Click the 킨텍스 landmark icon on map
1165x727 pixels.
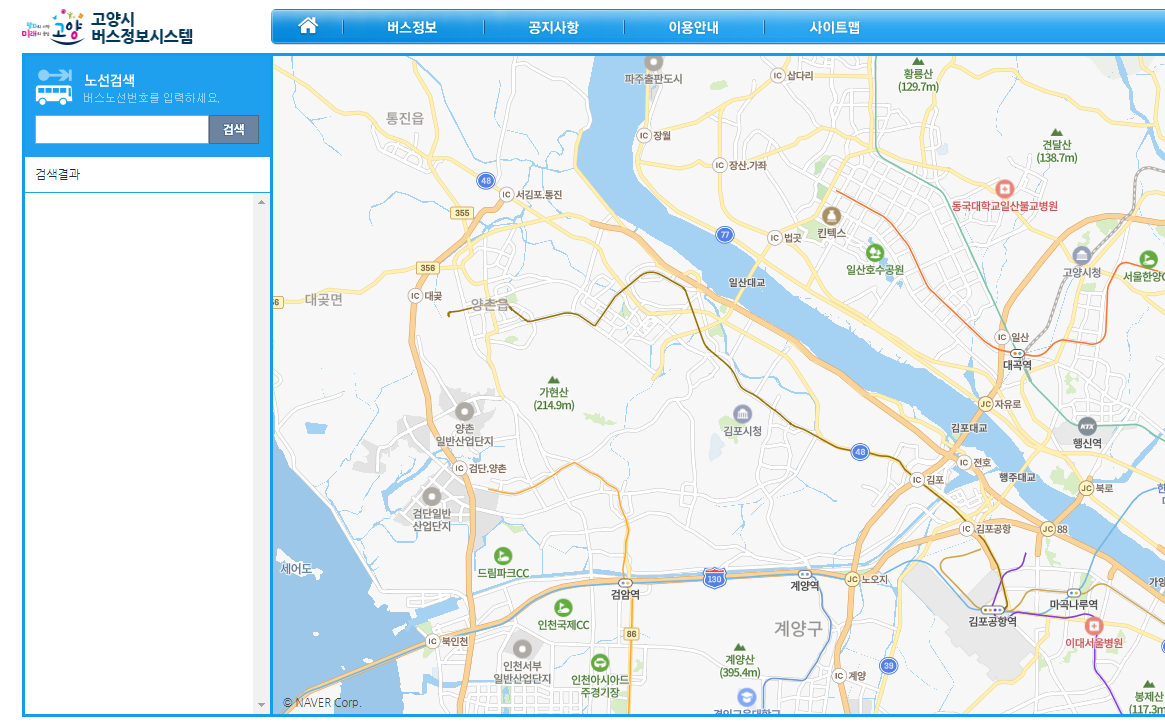click(831, 216)
